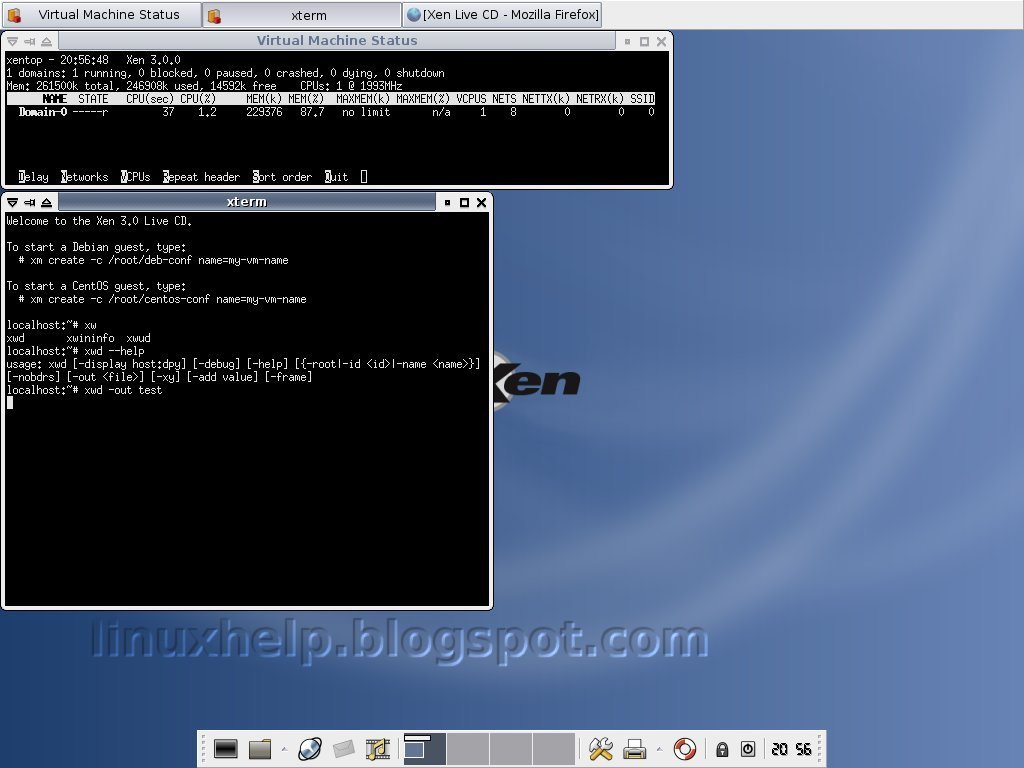The height and width of the screenshot is (768, 1024).
Task: Select the xterm taskbar entry
Action: [302, 14]
